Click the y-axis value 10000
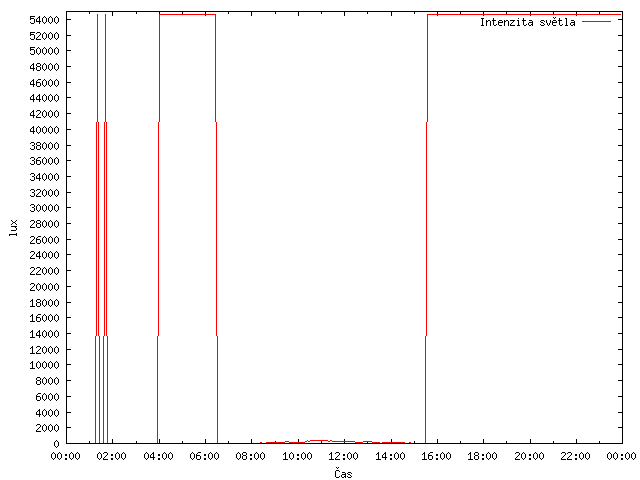 (x=44, y=364)
